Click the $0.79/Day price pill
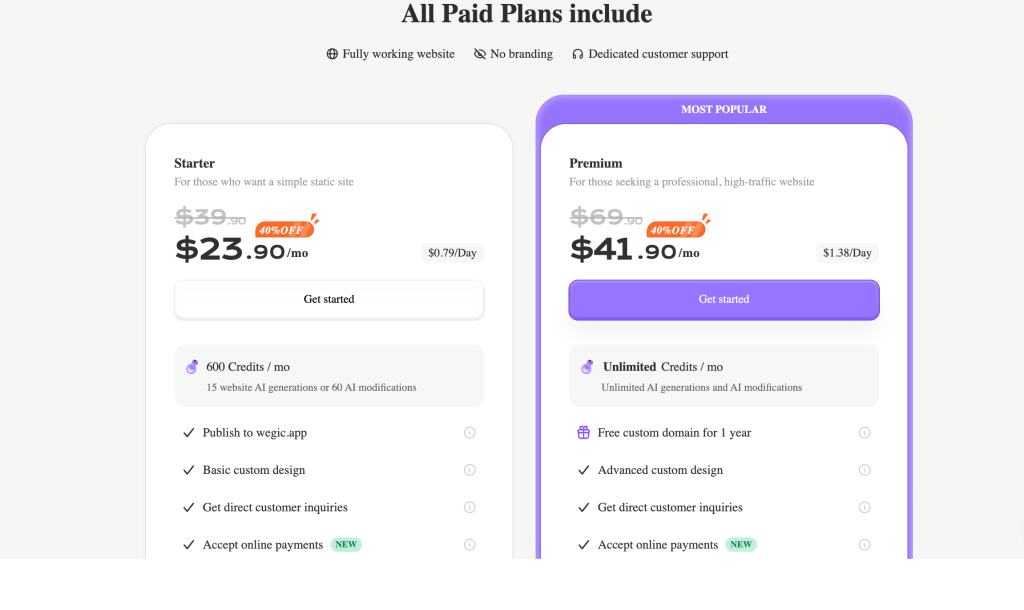Viewport: 1024px width, 610px height. pos(452,253)
